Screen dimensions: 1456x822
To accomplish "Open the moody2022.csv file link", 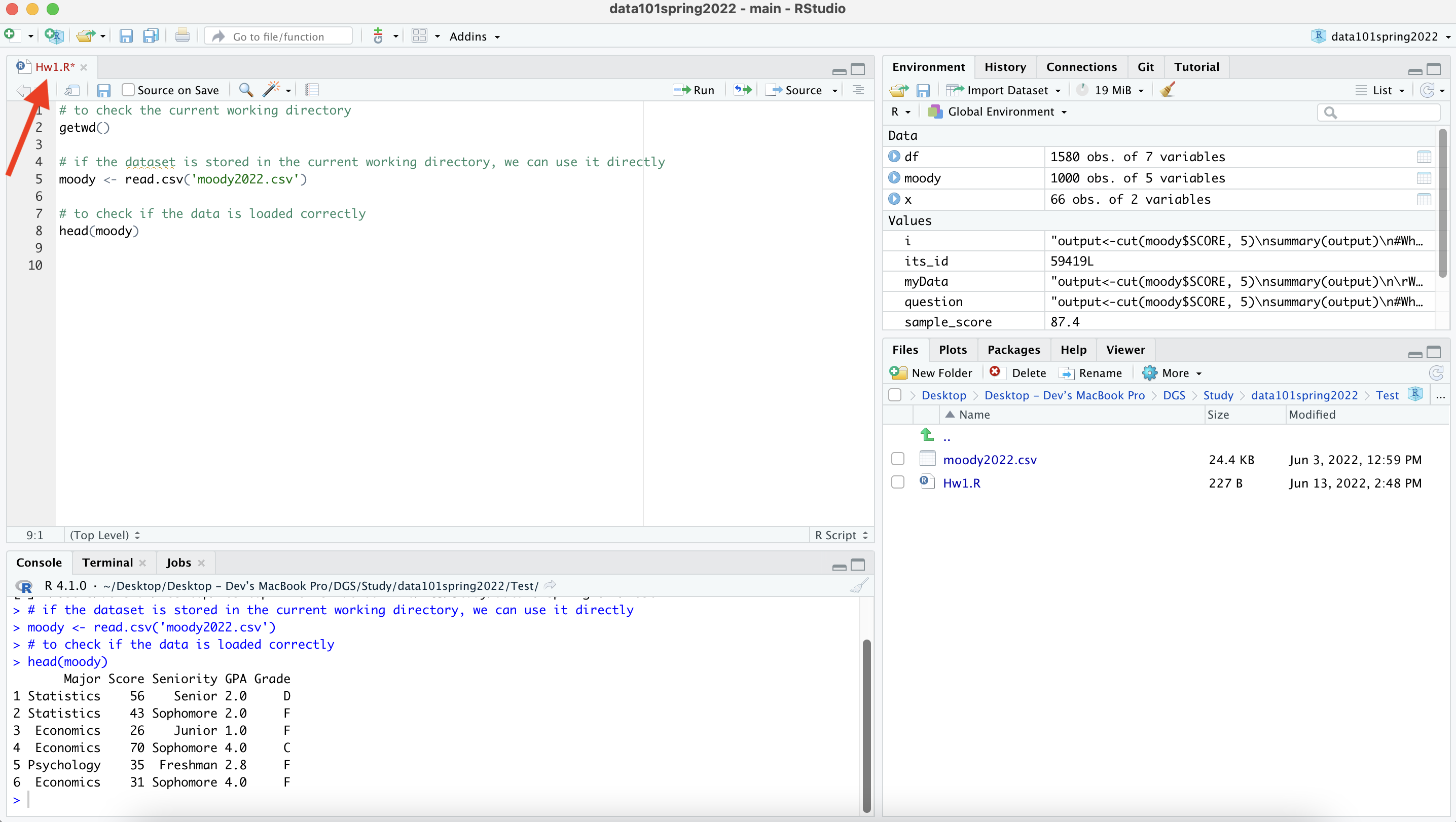I will coord(989,460).
